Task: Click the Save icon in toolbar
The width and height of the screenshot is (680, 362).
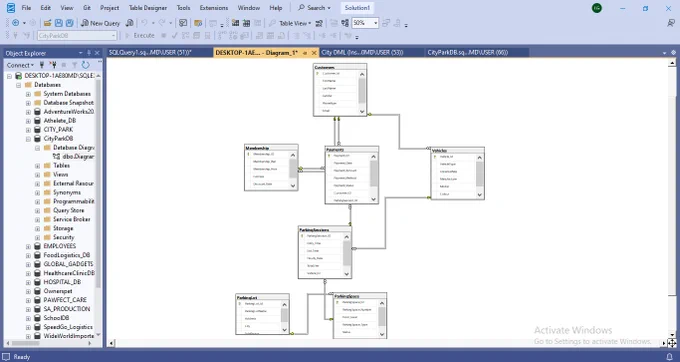Action: 59,23
